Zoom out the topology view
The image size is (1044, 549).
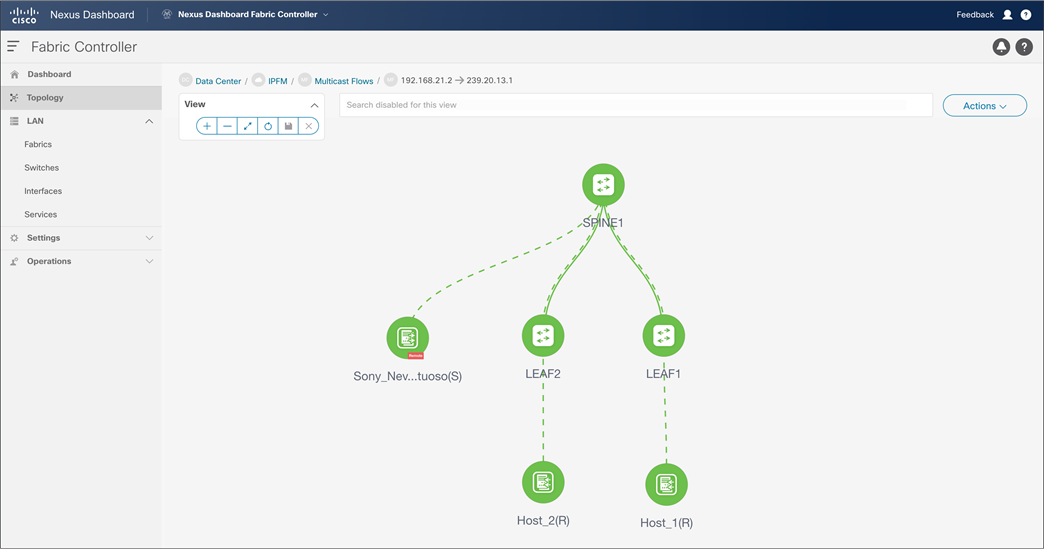click(x=227, y=126)
